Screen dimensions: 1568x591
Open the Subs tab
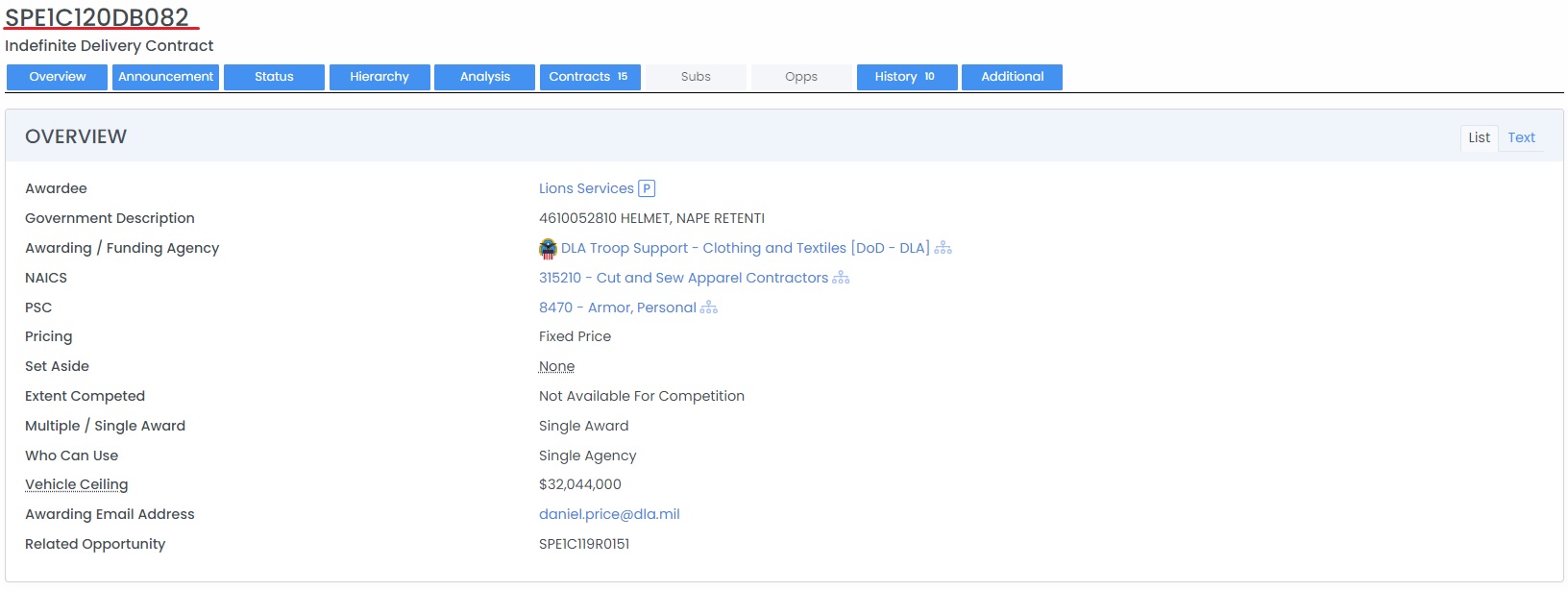pyautogui.click(x=696, y=77)
